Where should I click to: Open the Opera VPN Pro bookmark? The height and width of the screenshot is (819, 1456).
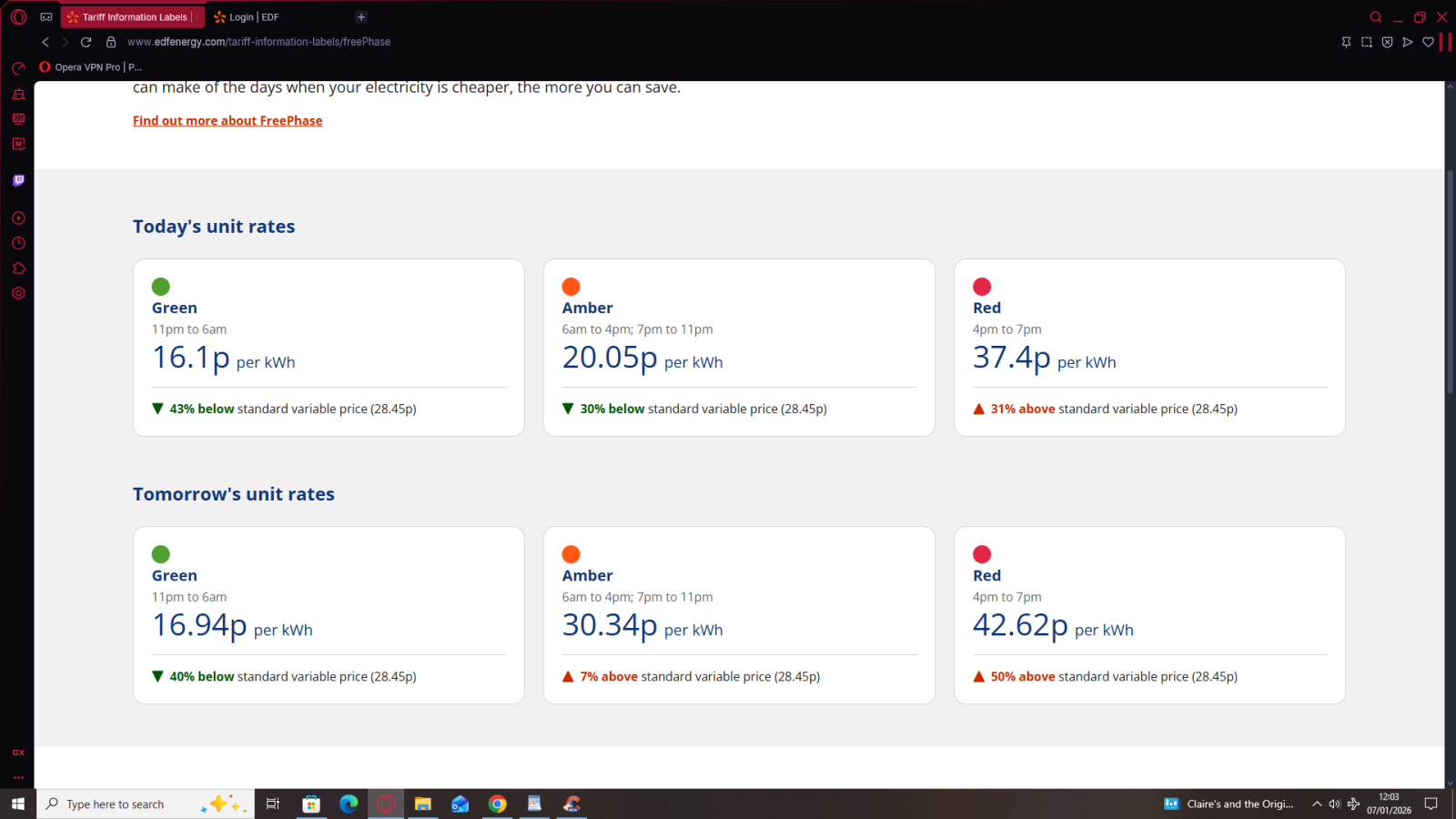pos(91,67)
